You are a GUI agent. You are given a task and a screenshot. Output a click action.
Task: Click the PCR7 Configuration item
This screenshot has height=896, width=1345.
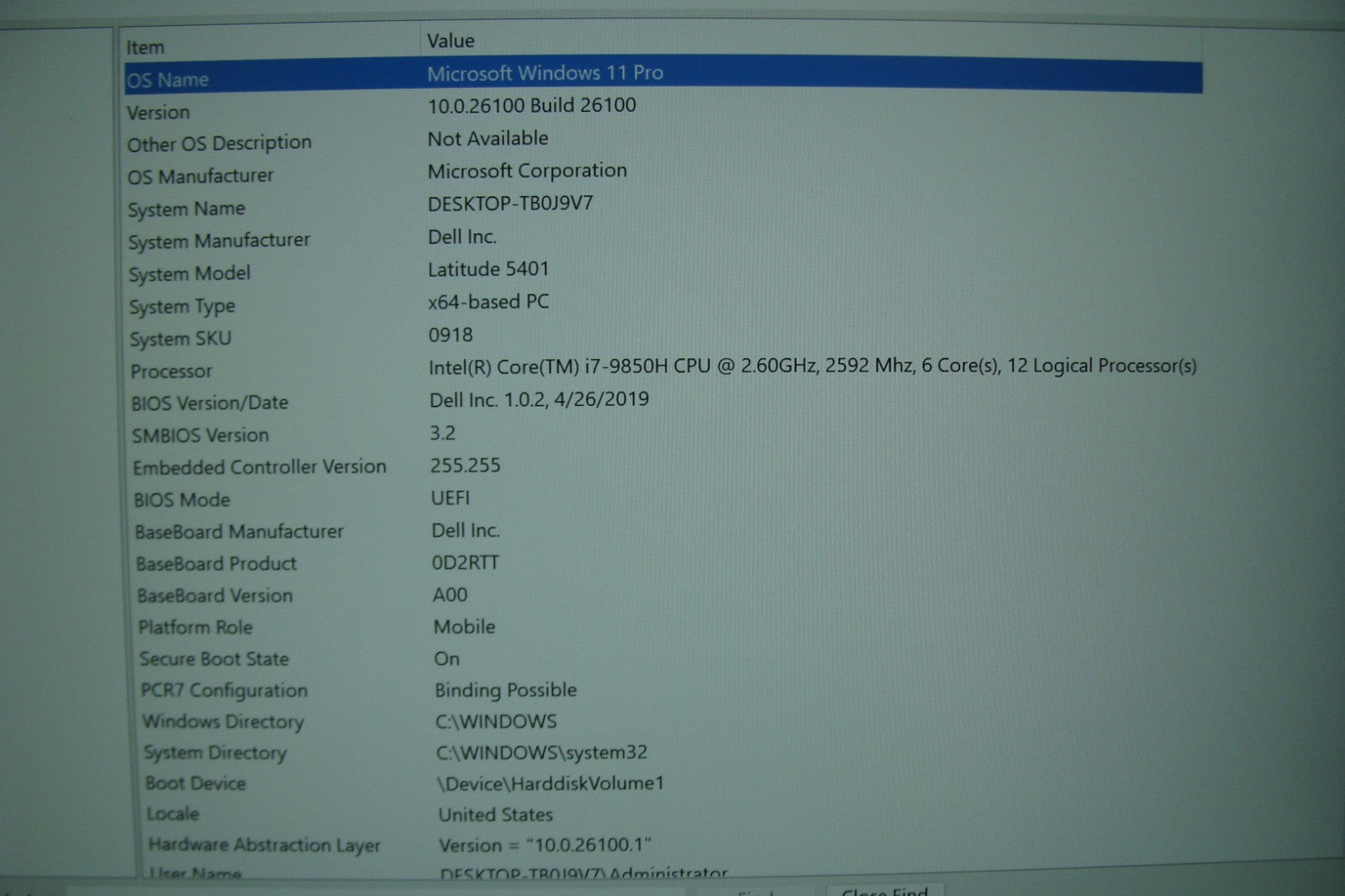(224, 691)
